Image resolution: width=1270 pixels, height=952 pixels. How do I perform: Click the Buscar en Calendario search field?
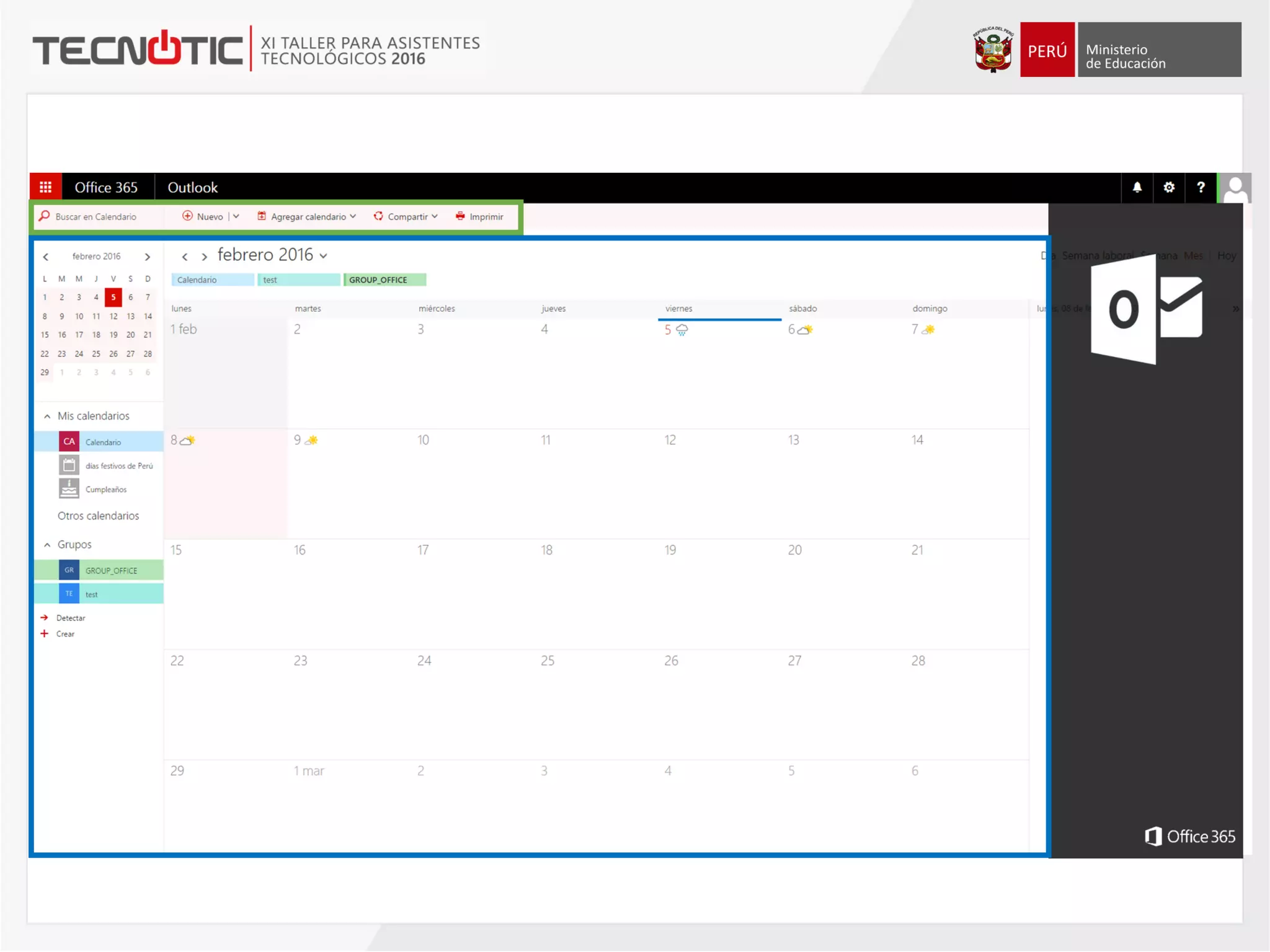[96, 217]
